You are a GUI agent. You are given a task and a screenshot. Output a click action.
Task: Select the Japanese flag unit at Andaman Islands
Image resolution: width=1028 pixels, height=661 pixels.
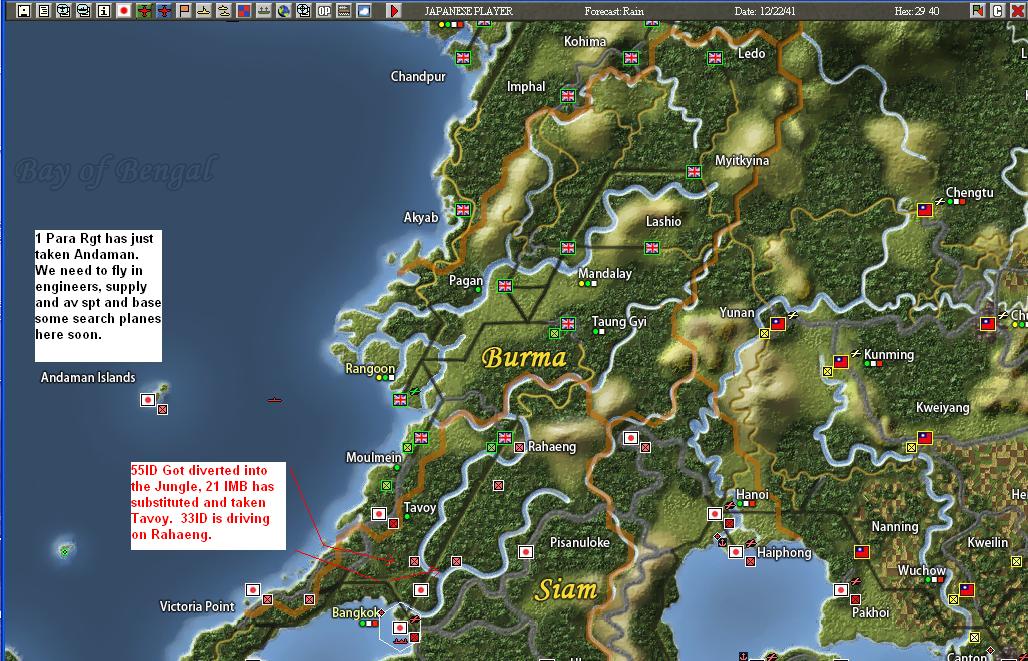click(148, 399)
